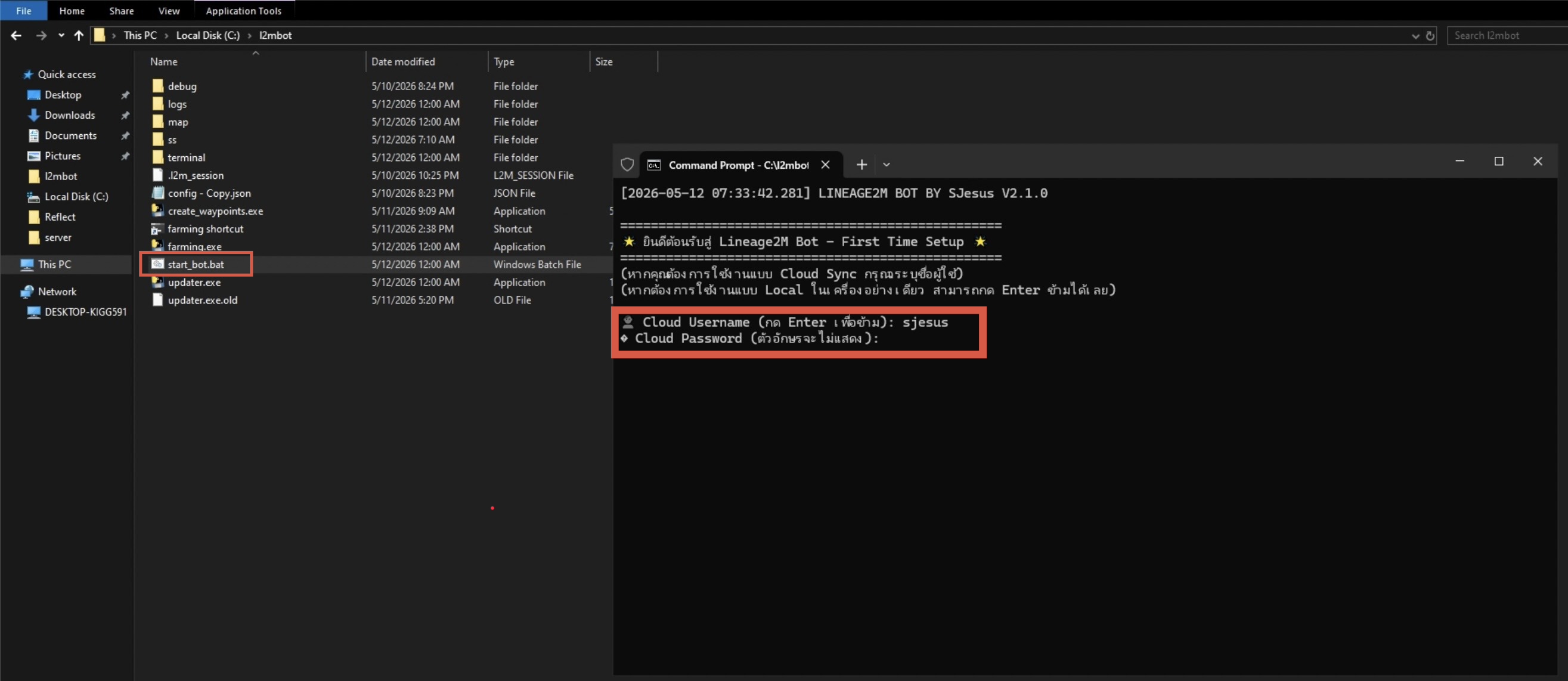The height and width of the screenshot is (681, 1568).
Task: Click the Downloads pin icon
Action: (x=125, y=115)
